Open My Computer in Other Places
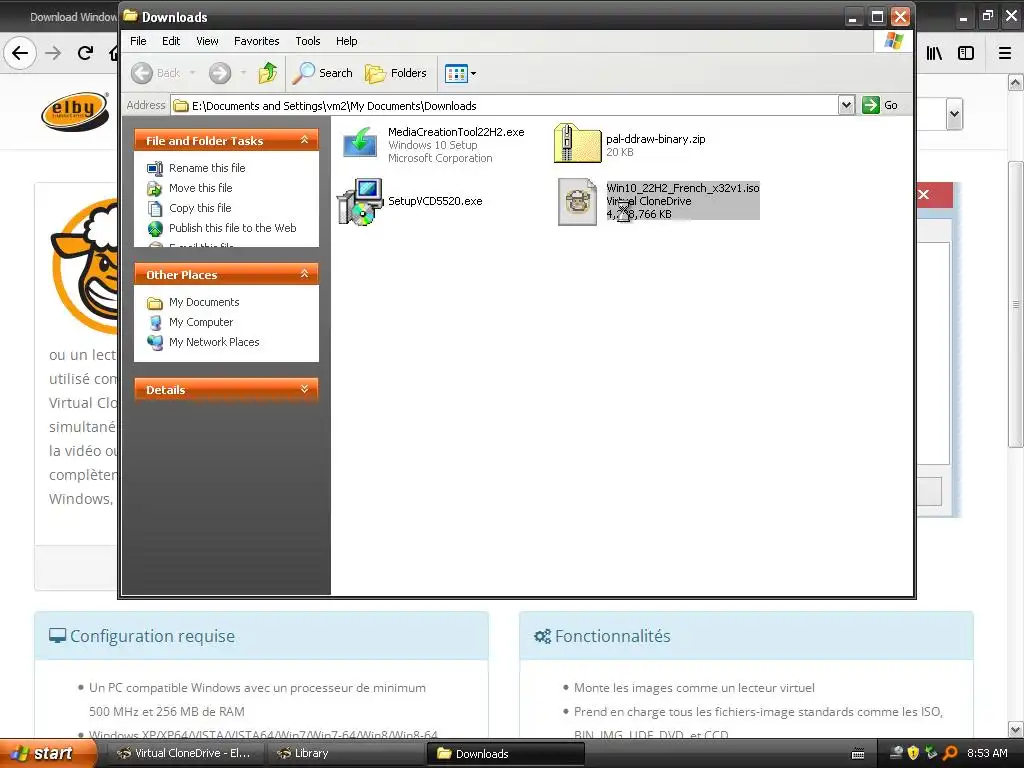 pyautogui.click(x=200, y=323)
